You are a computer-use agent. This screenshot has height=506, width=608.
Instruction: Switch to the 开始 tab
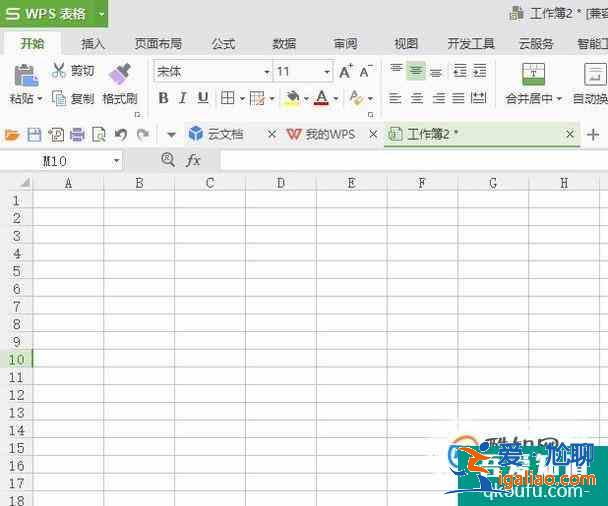click(x=32, y=43)
